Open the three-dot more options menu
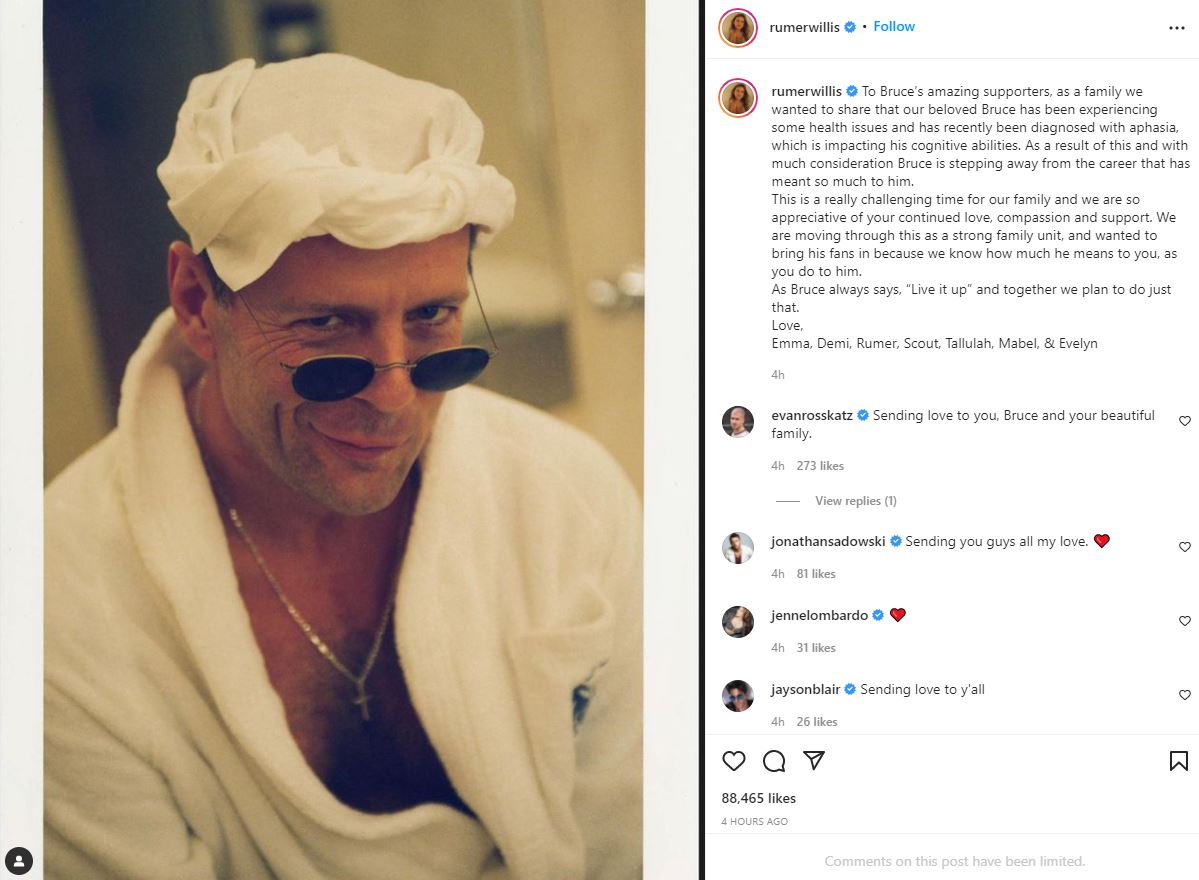The width and height of the screenshot is (1199, 880). pos(1177,28)
